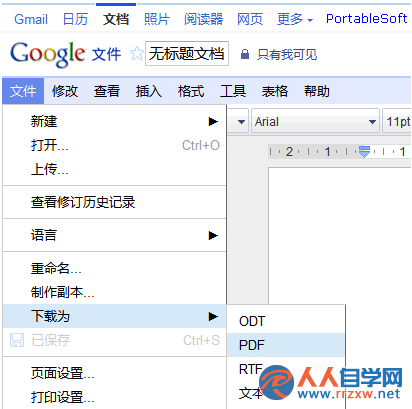Click the PortableSoft account link
The width and height of the screenshot is (412, 409).
(x=367, y=19)
